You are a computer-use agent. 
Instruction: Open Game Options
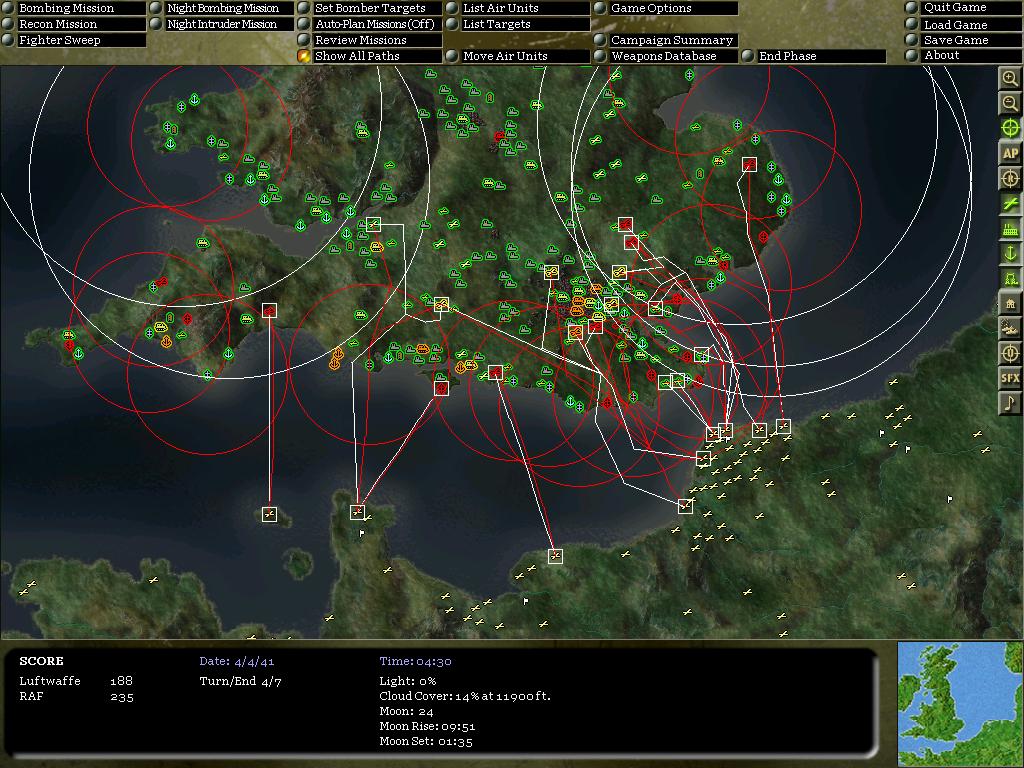[x=665, y=8]
